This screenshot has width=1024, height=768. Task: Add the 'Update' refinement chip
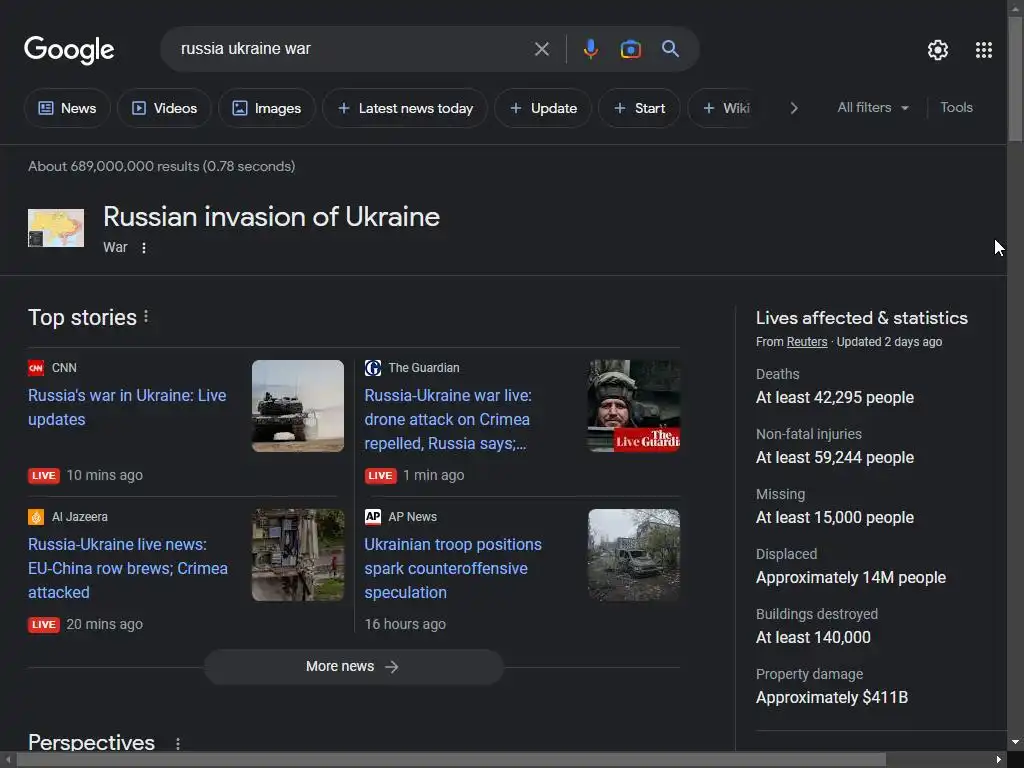543,108
